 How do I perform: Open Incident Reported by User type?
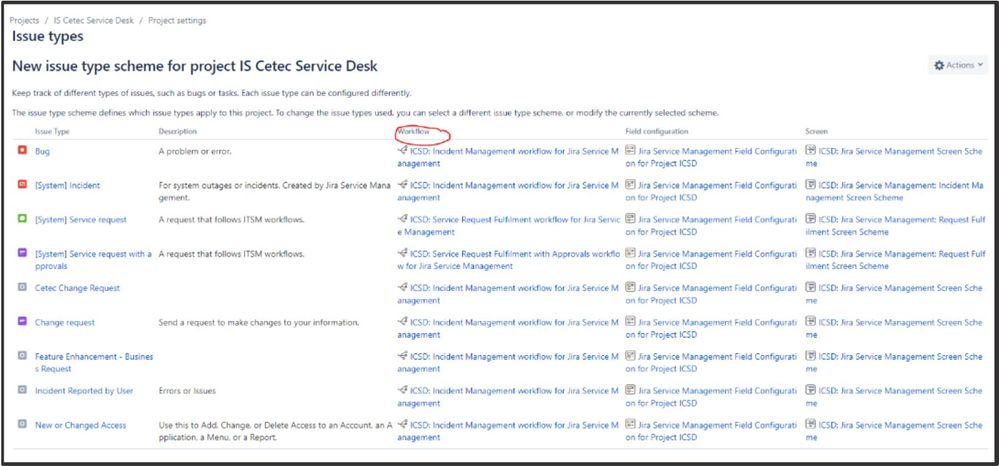coord(84,391)
